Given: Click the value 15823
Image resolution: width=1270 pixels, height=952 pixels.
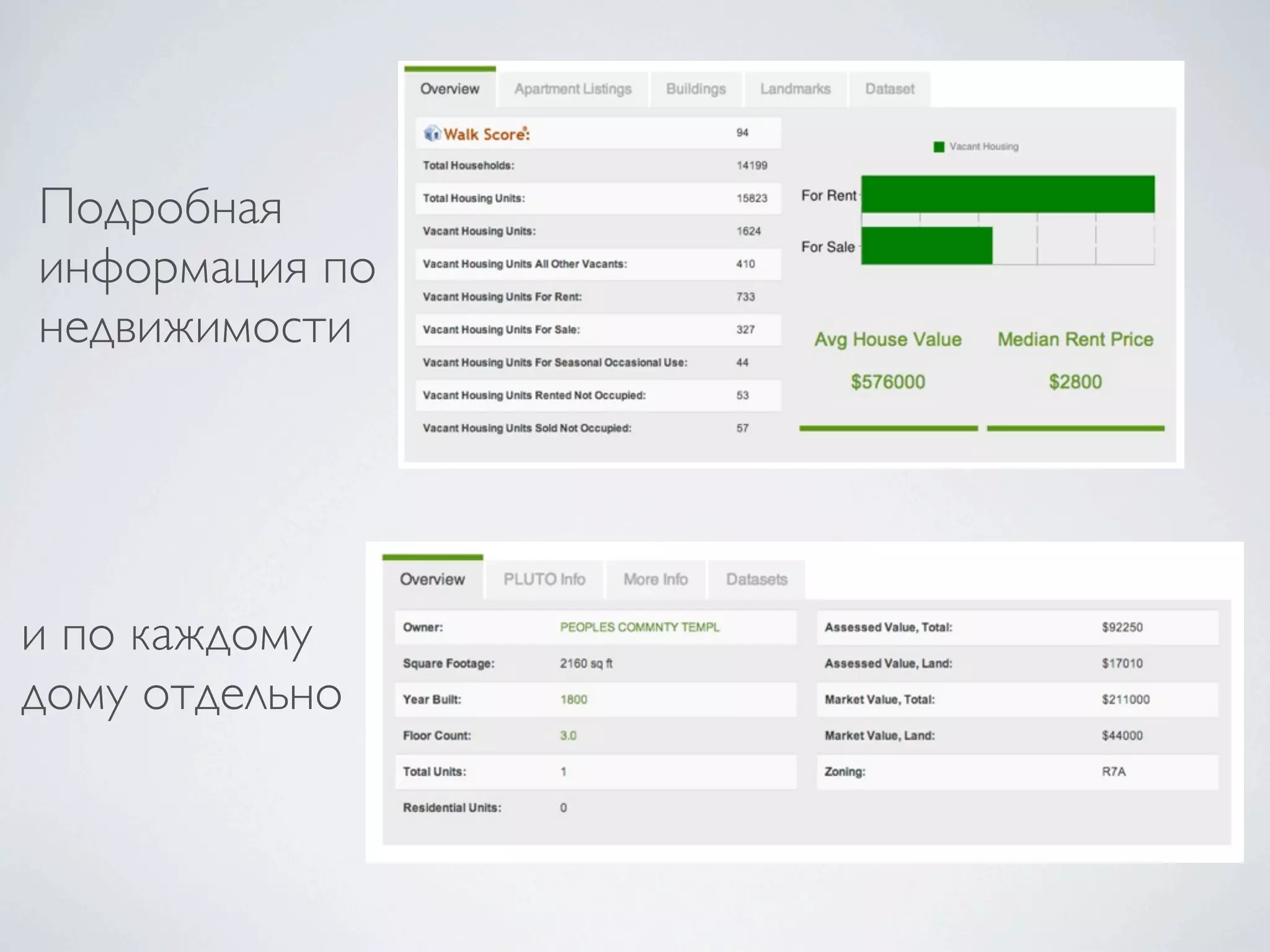Looking at the screenshot, I should (x=752, y=198).
